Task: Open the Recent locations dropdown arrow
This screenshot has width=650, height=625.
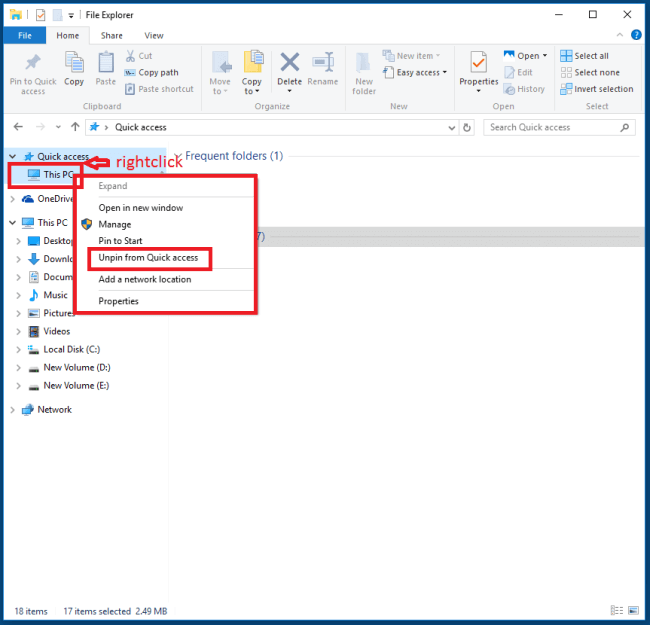Action: click(58, 127)
